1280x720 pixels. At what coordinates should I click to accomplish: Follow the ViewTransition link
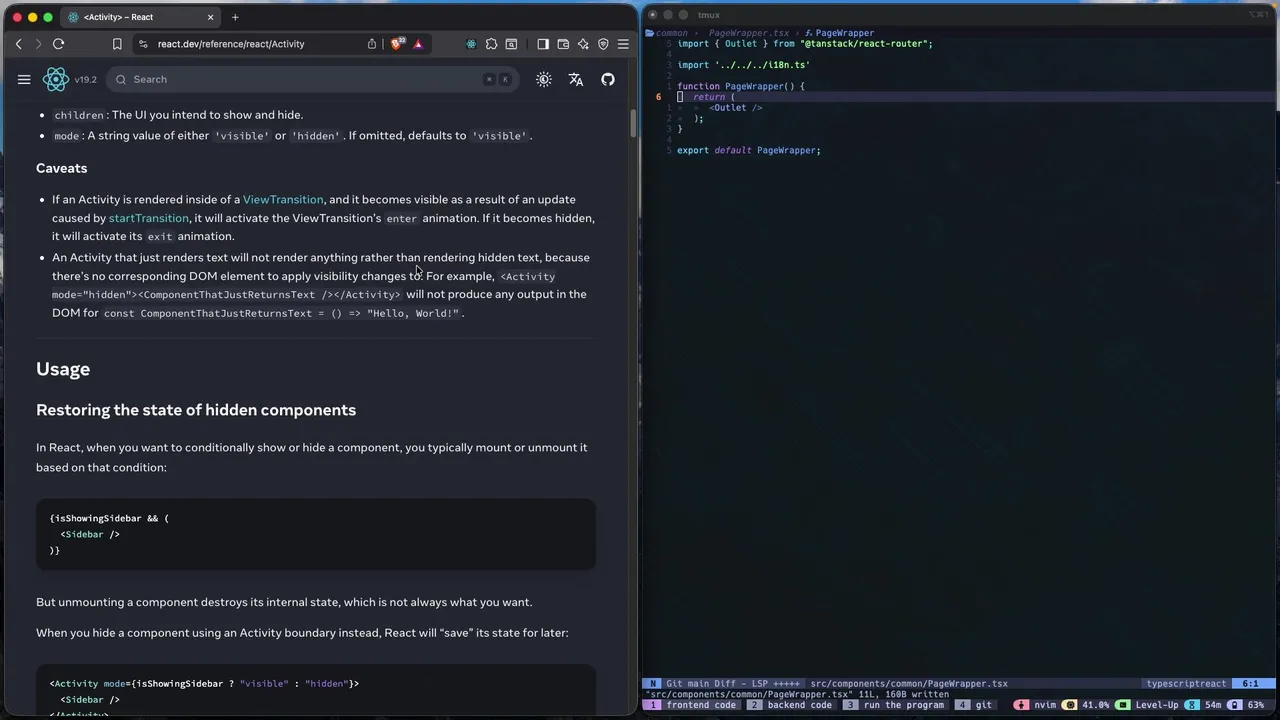click(283, 199)
